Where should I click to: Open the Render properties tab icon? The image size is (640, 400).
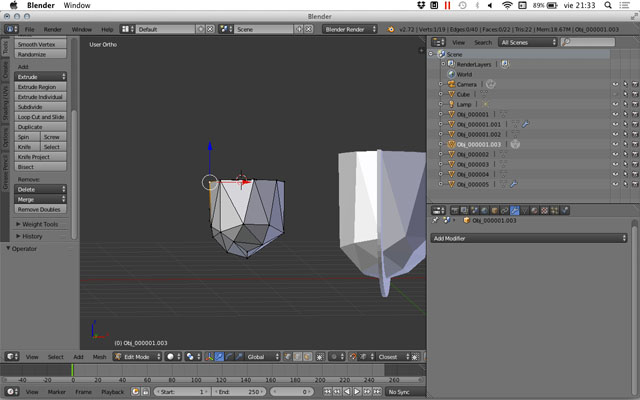pos(455,210)
